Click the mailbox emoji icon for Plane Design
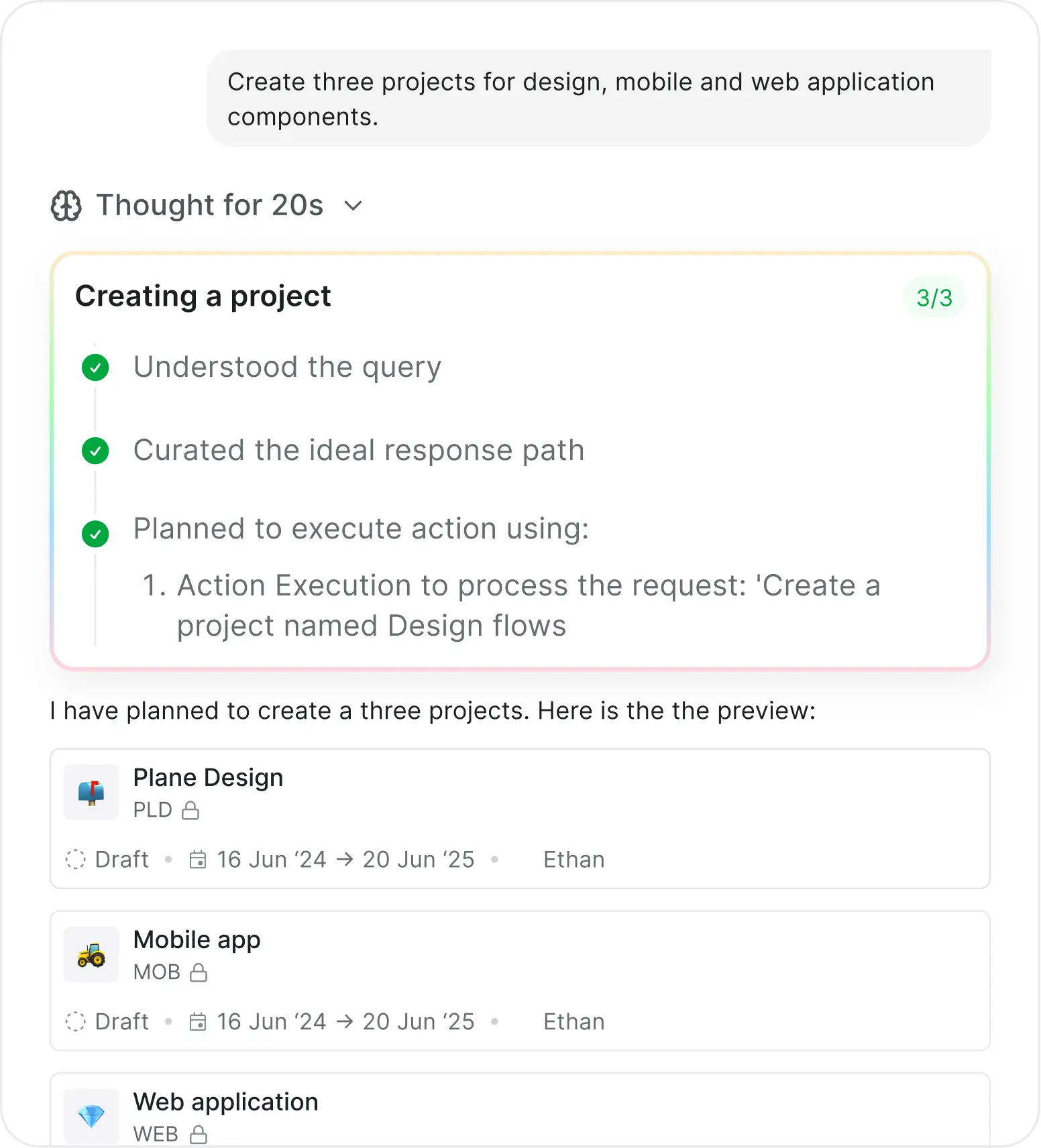Image resolution: width=1041 pixels, height=1148 pixels. click(x=91, y=793)
